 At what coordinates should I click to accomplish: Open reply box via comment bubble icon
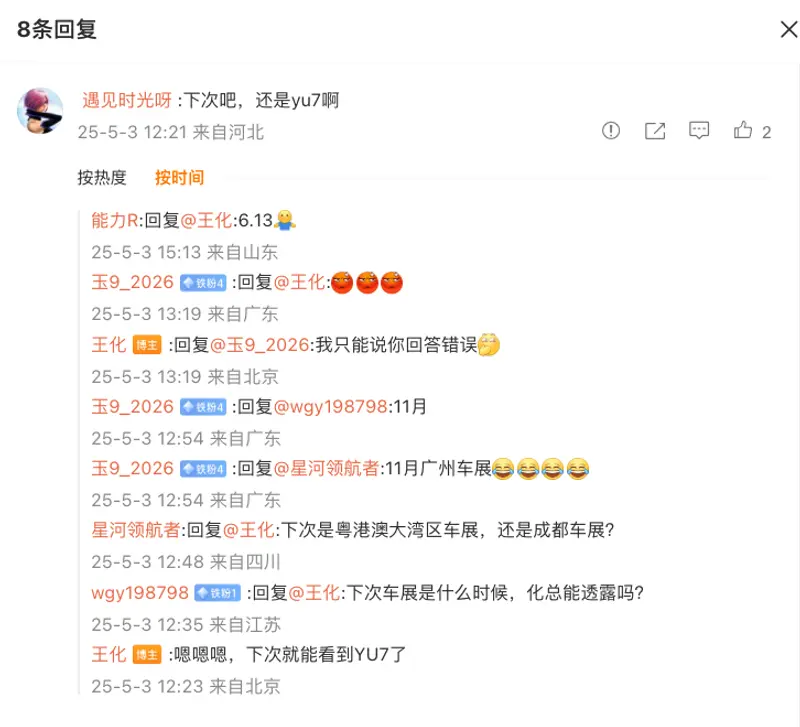pyautogui.click(x=699, y=131)
